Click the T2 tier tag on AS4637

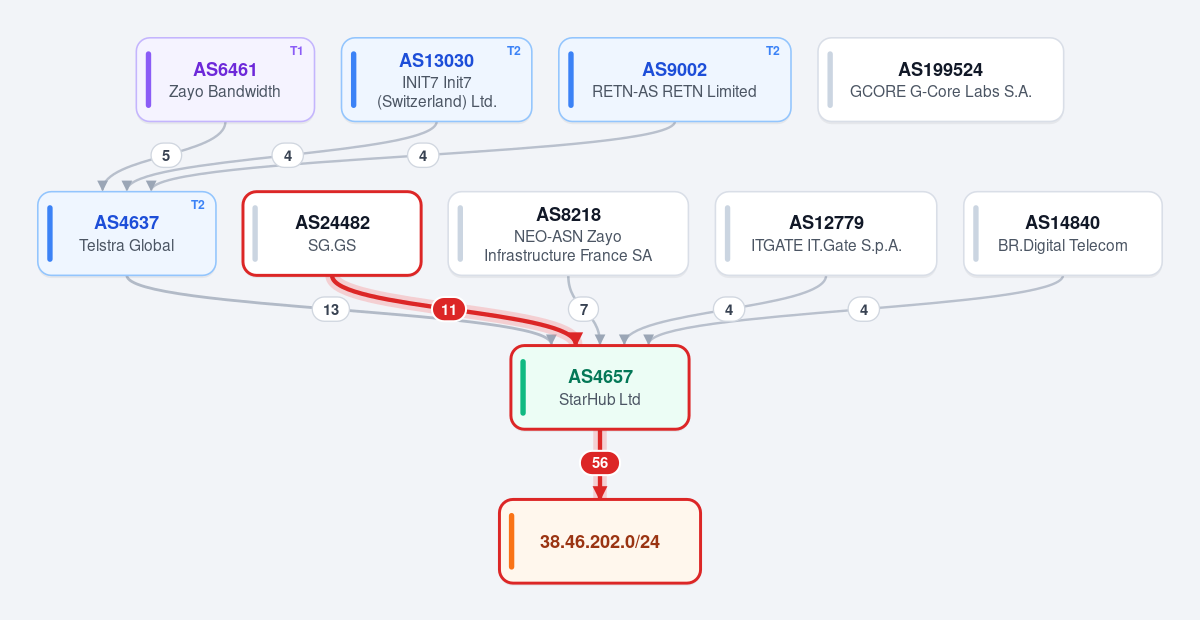click(197, 205)
